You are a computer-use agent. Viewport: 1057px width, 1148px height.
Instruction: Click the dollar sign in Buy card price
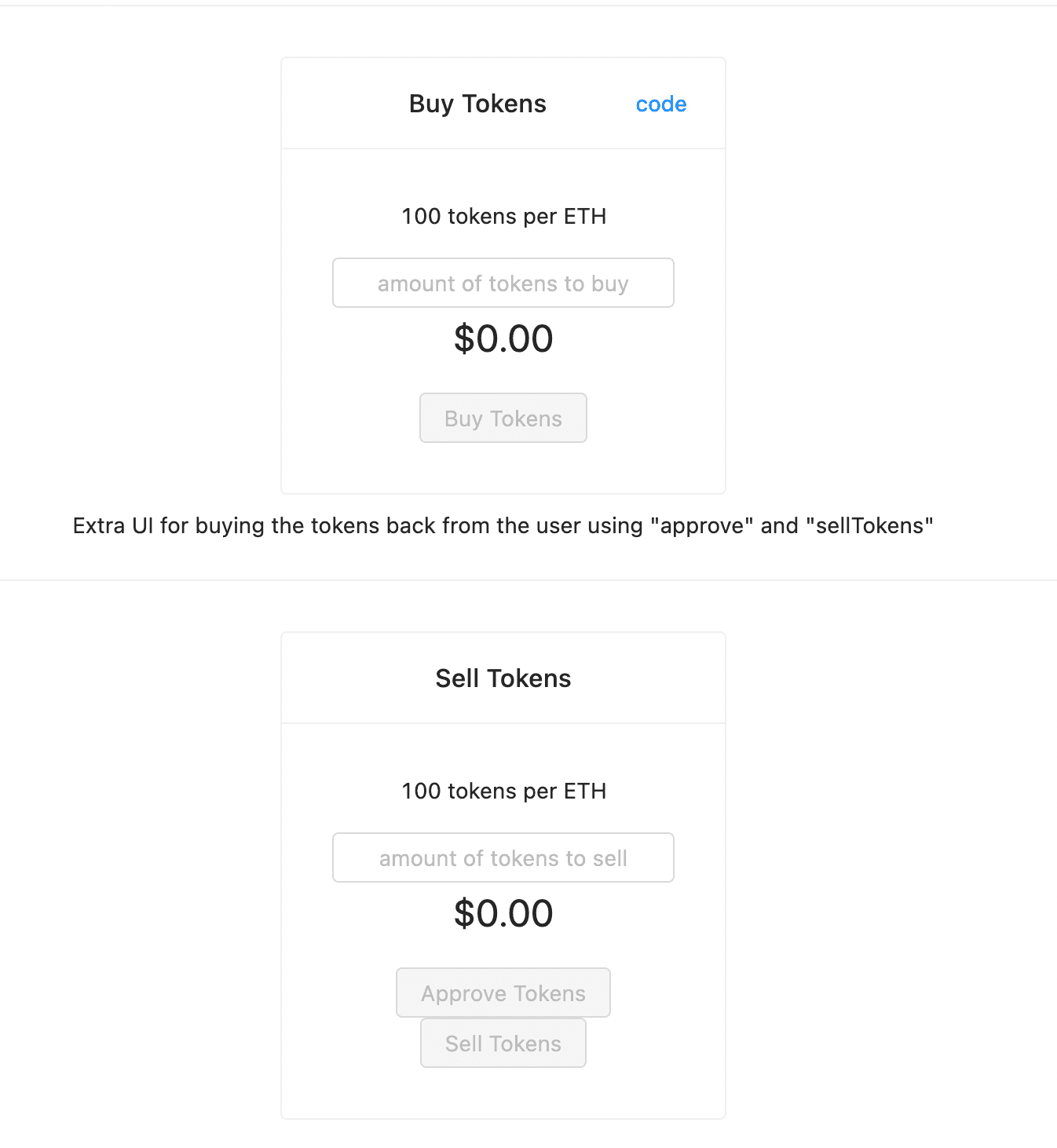coord(464,339)
